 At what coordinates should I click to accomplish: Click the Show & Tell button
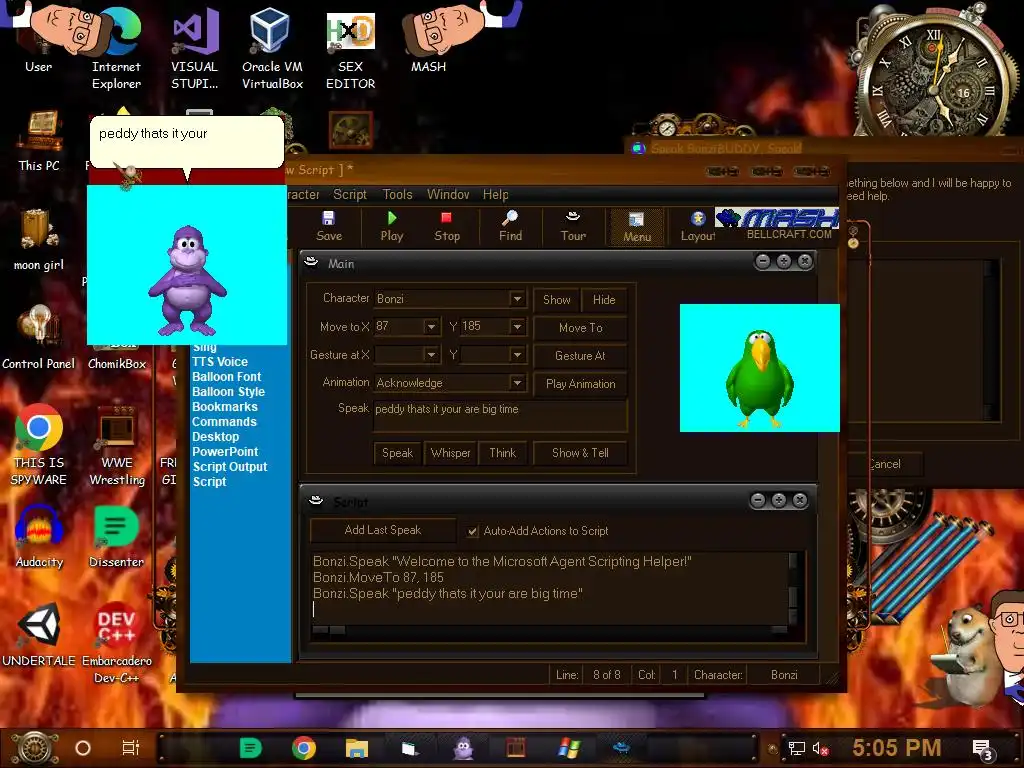click(x=581, y=453)
